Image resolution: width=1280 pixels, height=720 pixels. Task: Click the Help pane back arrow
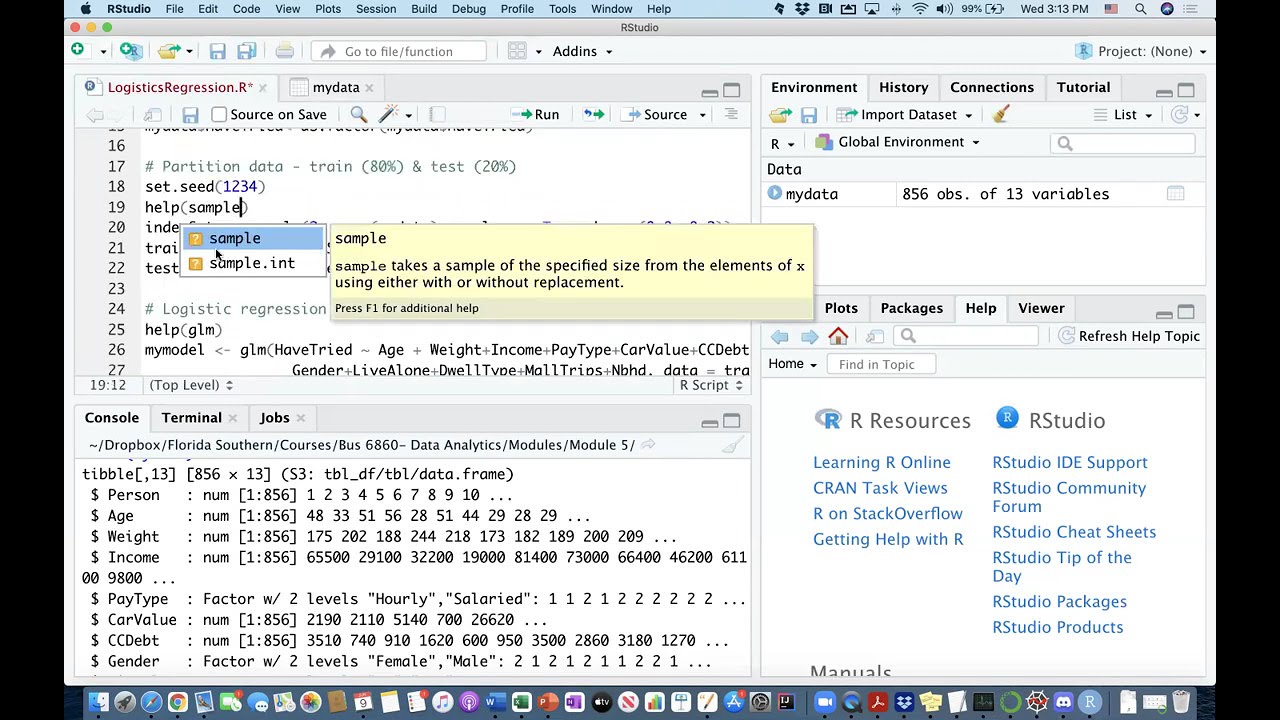pyautogui.click(x=780, y=336)
